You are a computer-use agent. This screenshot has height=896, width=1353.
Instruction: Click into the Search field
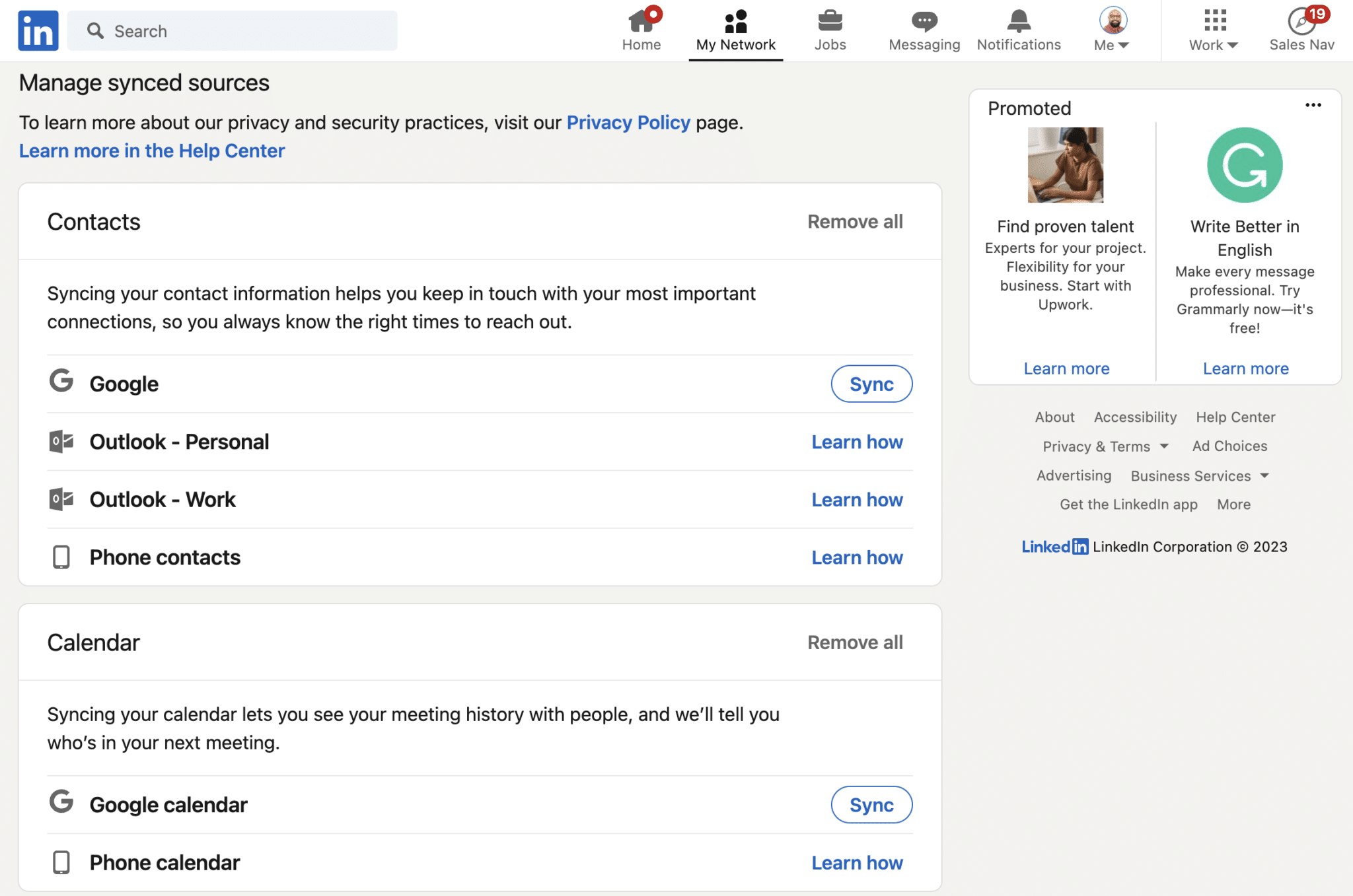[x=233, y=30]
